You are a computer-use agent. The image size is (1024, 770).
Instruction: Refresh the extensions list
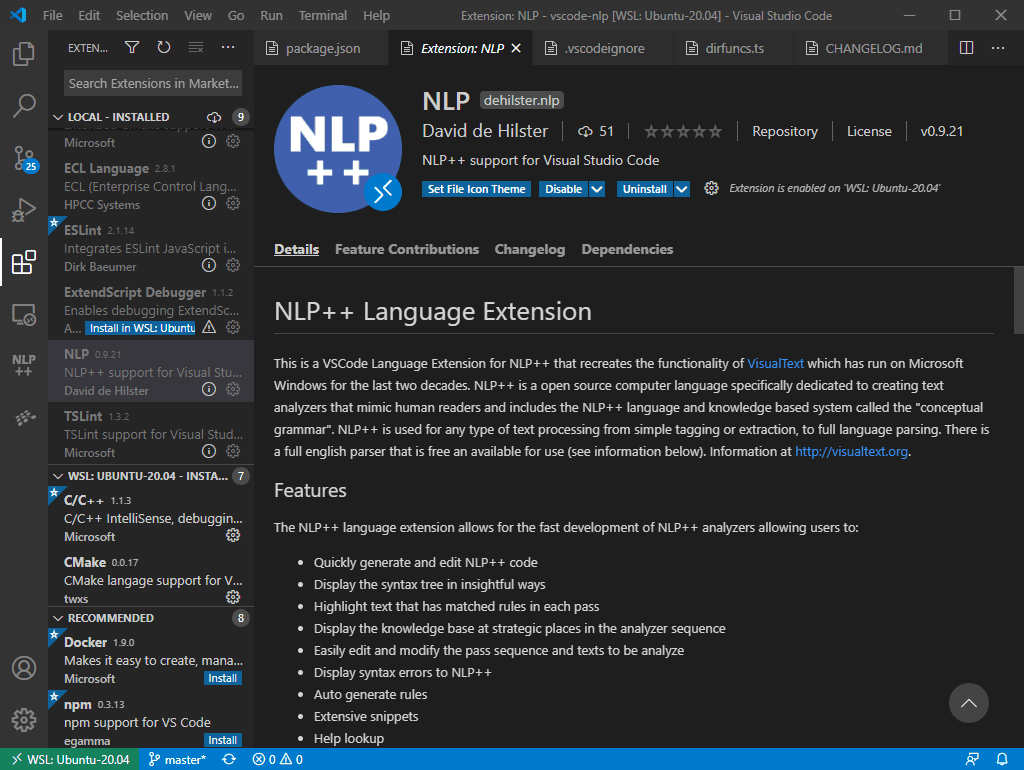[x=163, y=48]
